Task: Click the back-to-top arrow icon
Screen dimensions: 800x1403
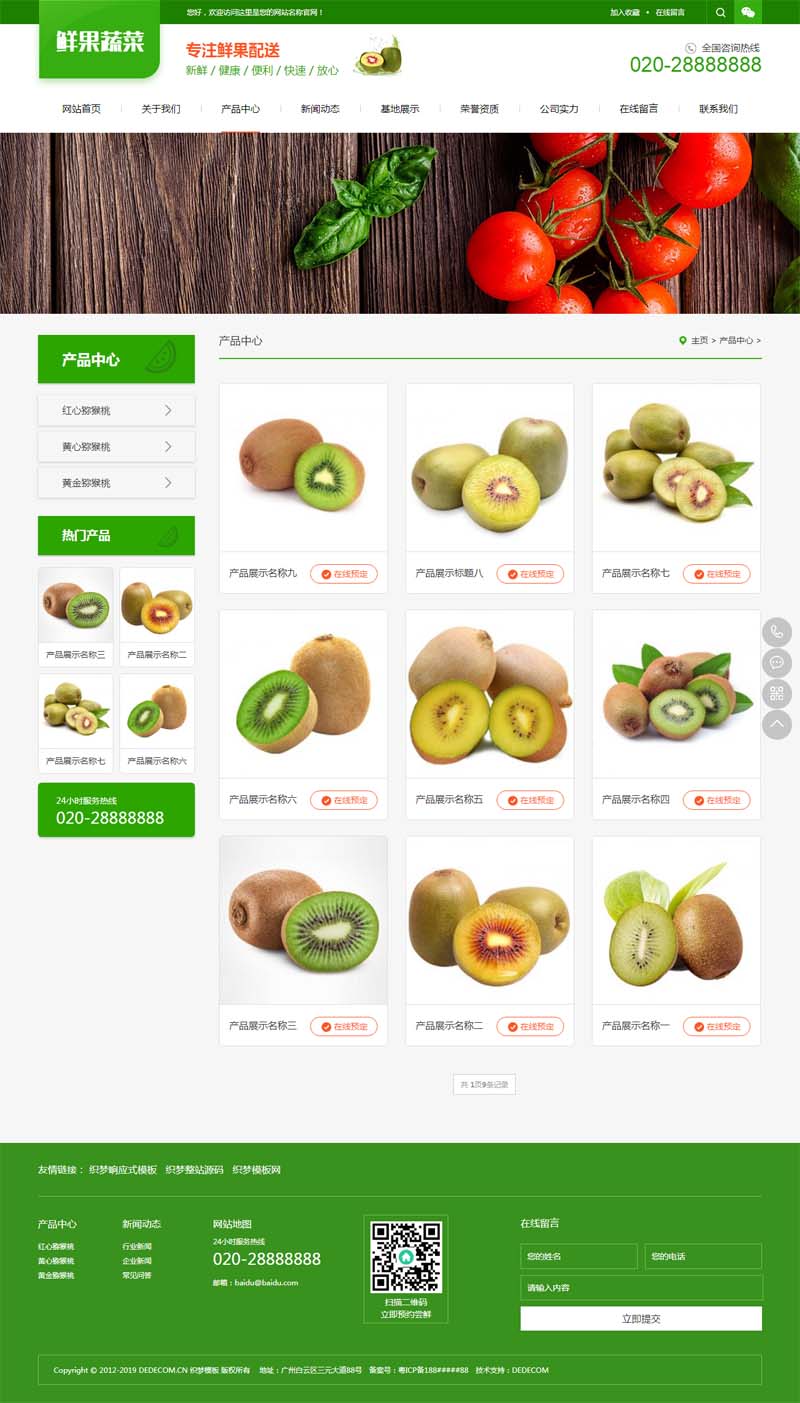Action: pos(777,725)
